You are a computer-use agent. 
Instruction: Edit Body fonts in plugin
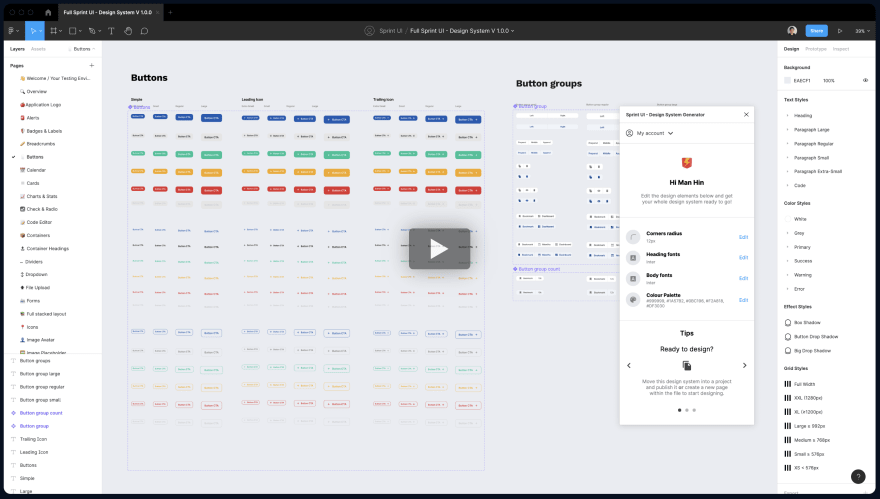pyautogui.click(x=743, y=278)
